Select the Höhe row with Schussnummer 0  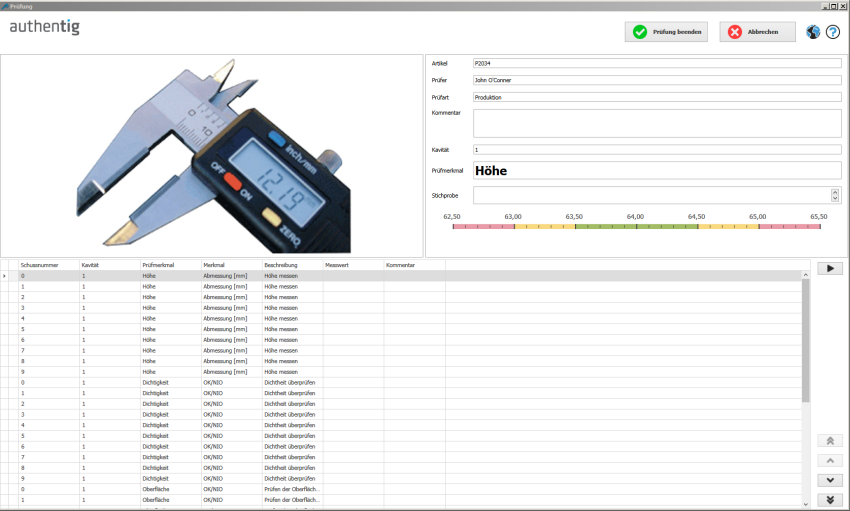pyautogui.click(x=401, y=276)
